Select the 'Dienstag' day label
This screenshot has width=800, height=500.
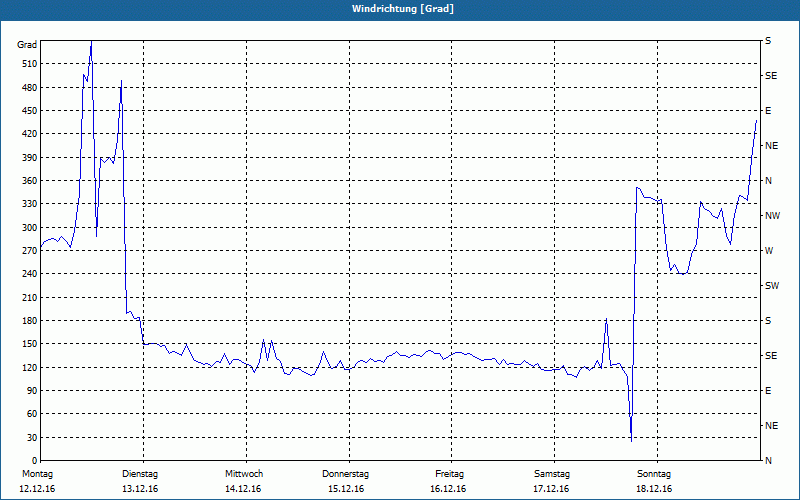pos(140,474)
